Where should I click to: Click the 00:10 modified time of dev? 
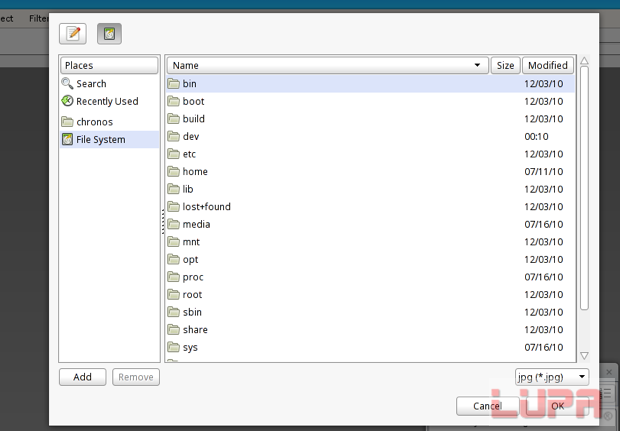536,136
